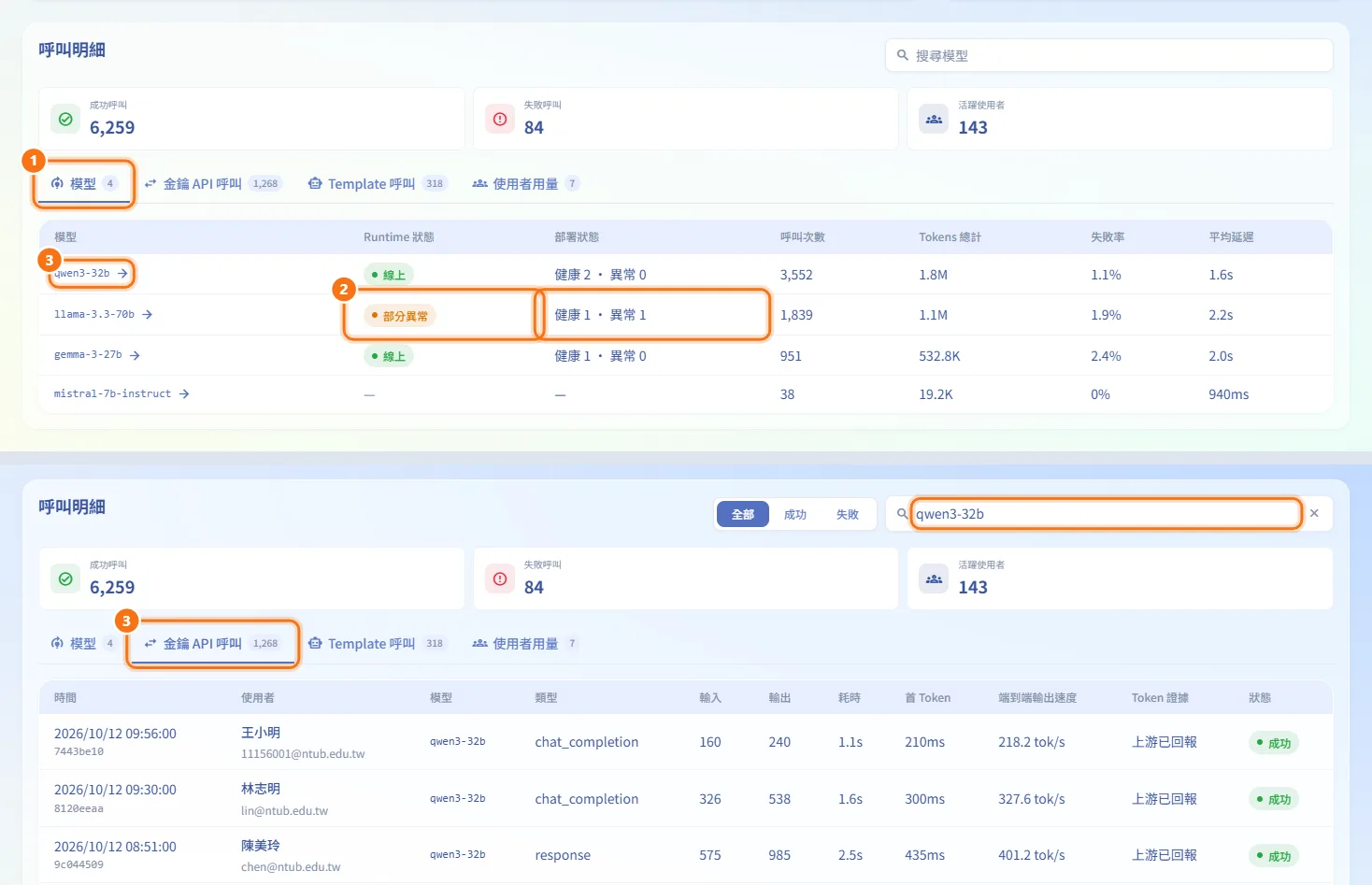
Task: Click the 線上 badge in the qwen3-32b row
Action: point(389,275)
